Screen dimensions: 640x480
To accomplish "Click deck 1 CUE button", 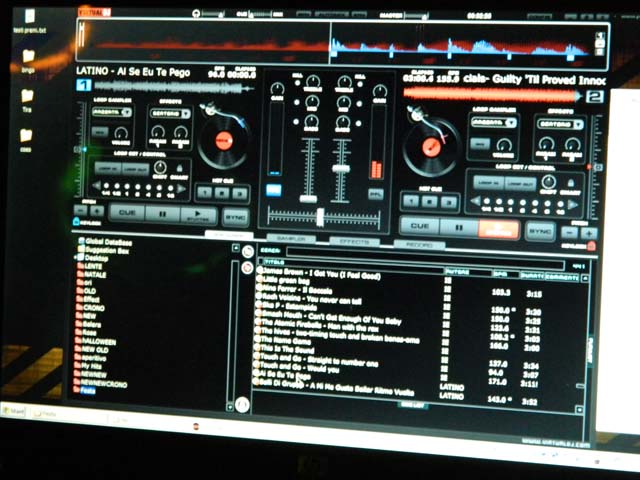I will pyautogui.click(x=127, y=213).
